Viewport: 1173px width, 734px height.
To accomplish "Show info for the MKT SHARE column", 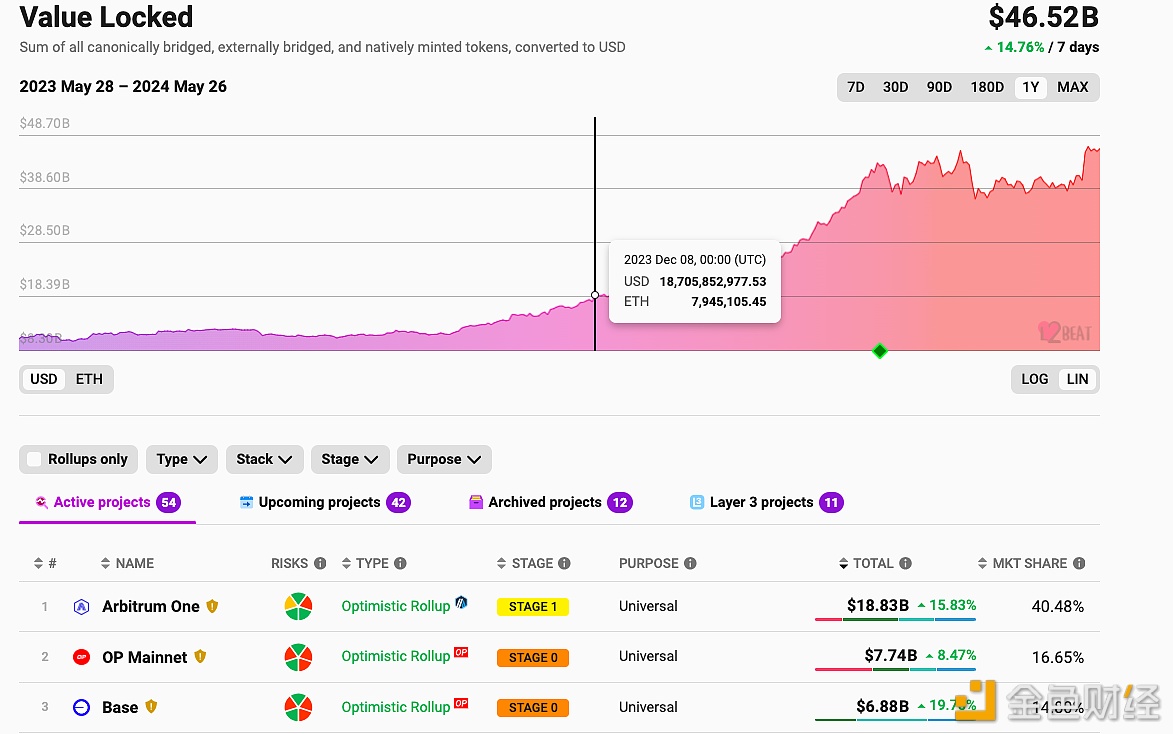I will tap(1079, 563).
